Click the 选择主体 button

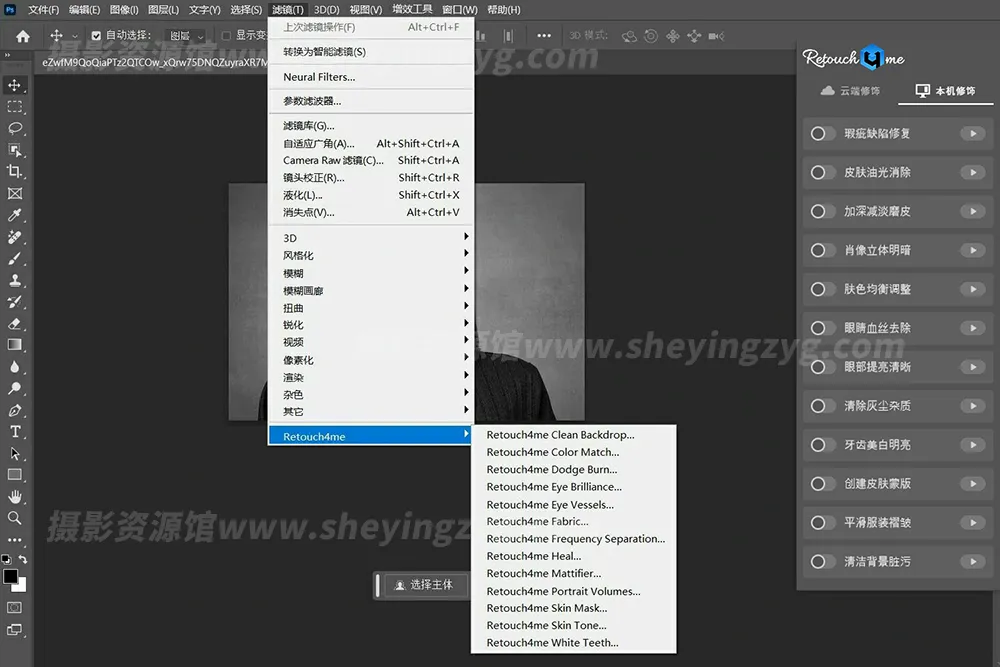click(424, 585)
